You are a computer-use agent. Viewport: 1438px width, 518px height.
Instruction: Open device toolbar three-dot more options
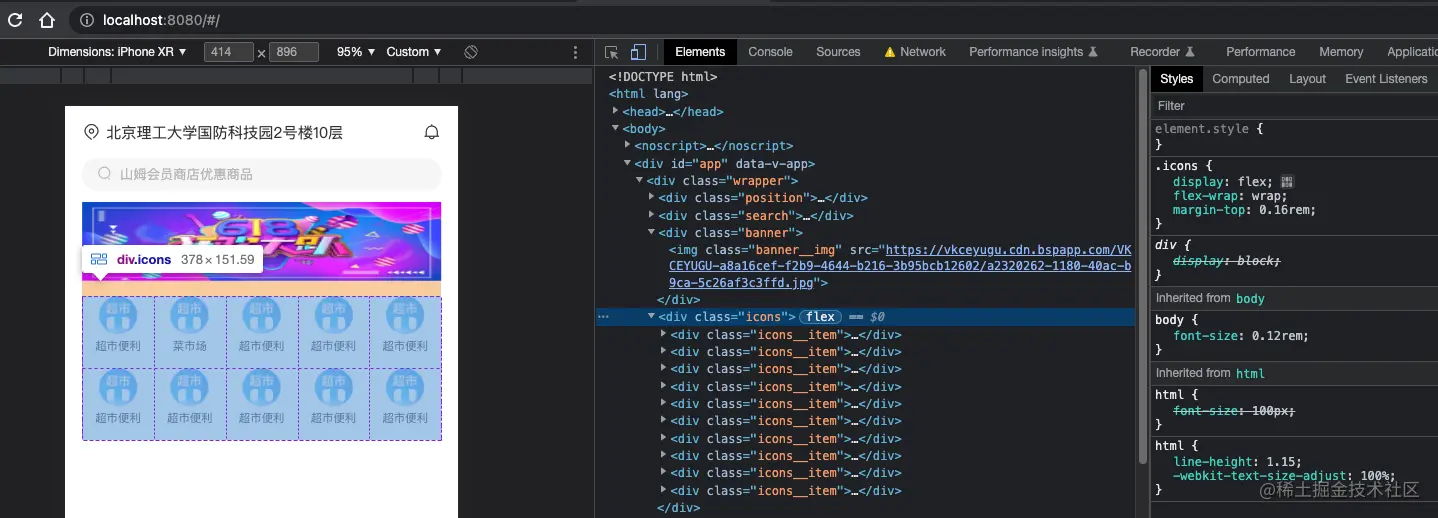[575, 52]
